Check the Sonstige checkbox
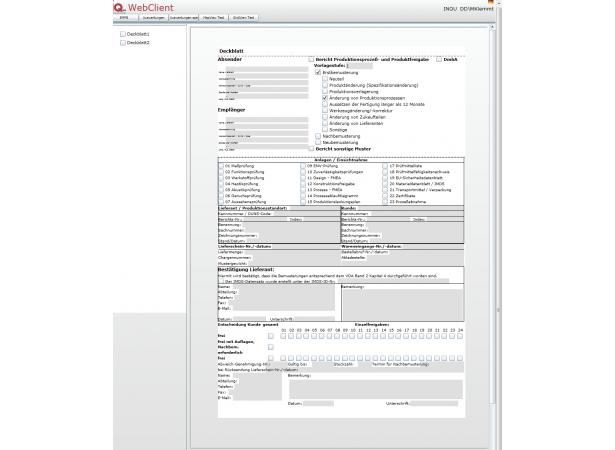615x450 pixels. click(325, 129)
